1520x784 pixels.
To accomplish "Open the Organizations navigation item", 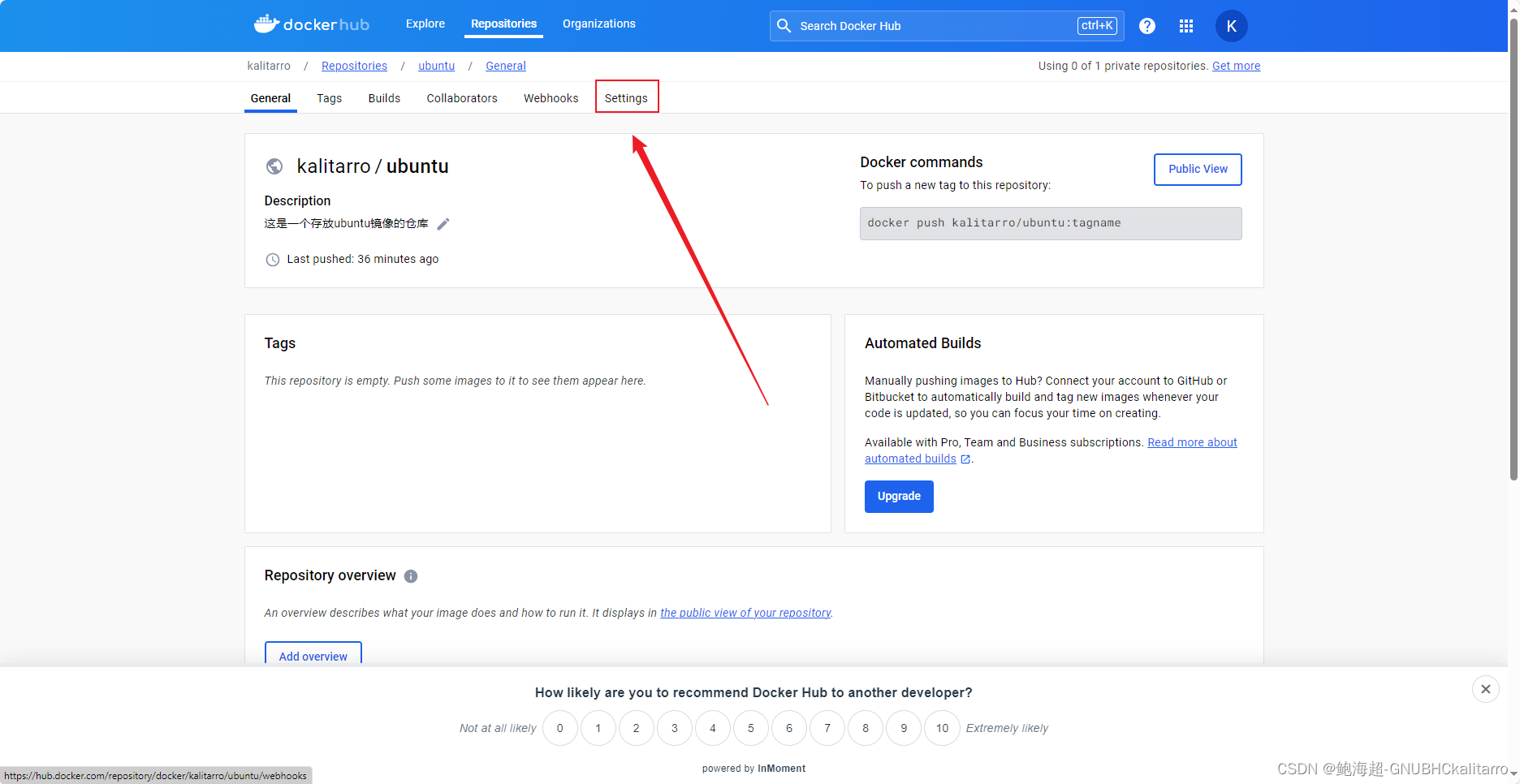I will pyautogui.click(x=599, y=24).
